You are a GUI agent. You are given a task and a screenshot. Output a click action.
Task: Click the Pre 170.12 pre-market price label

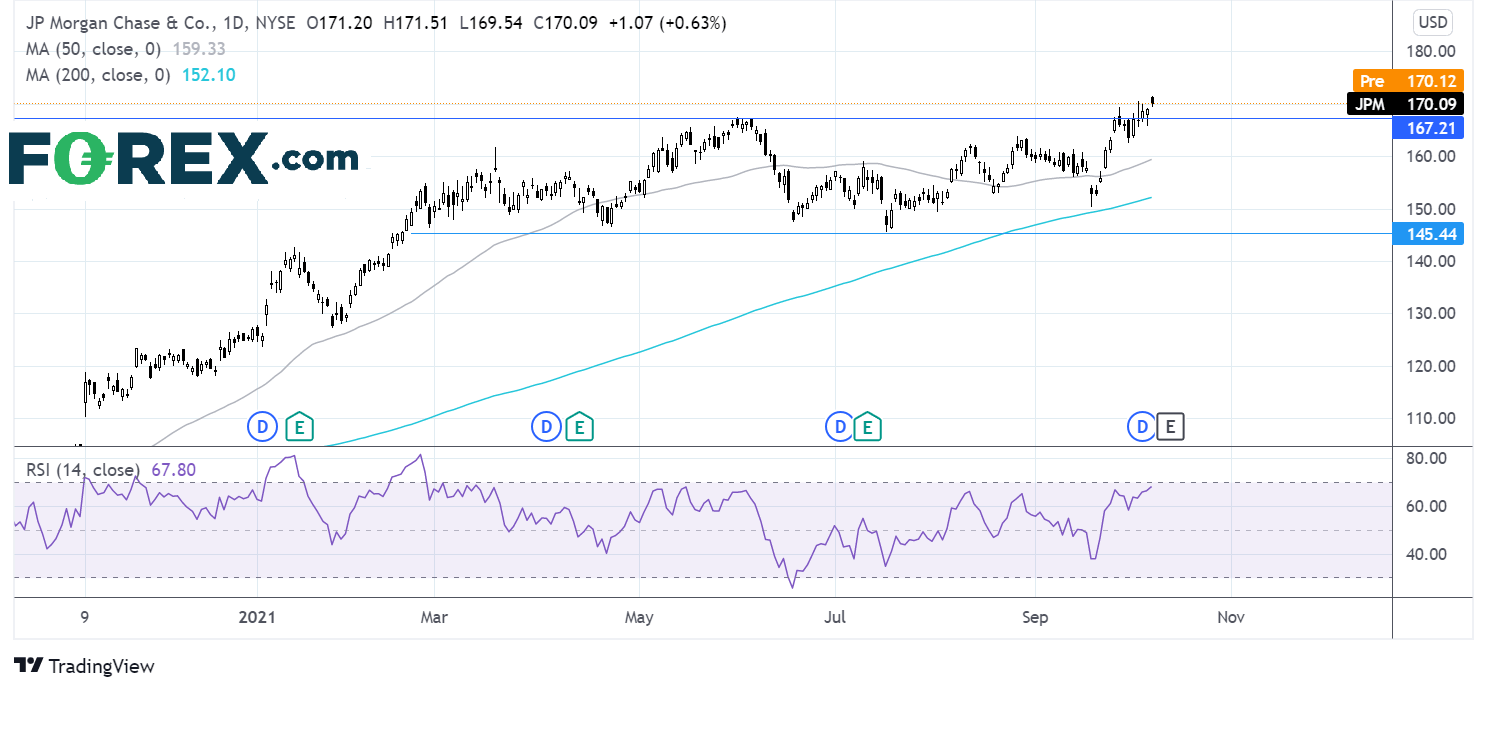pyautogui.click(x=1409, y=81)
